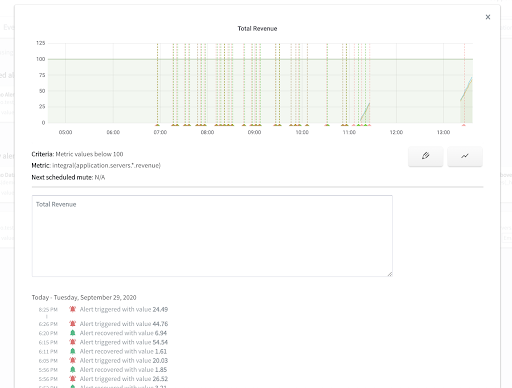Click the 8:25 PM timestamp
Image resolution: width=512 pixels, height=388 pixels.
48,310
